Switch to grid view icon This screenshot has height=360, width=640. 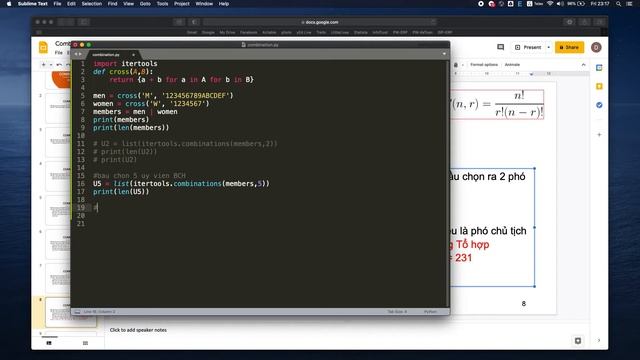[85, 343]
